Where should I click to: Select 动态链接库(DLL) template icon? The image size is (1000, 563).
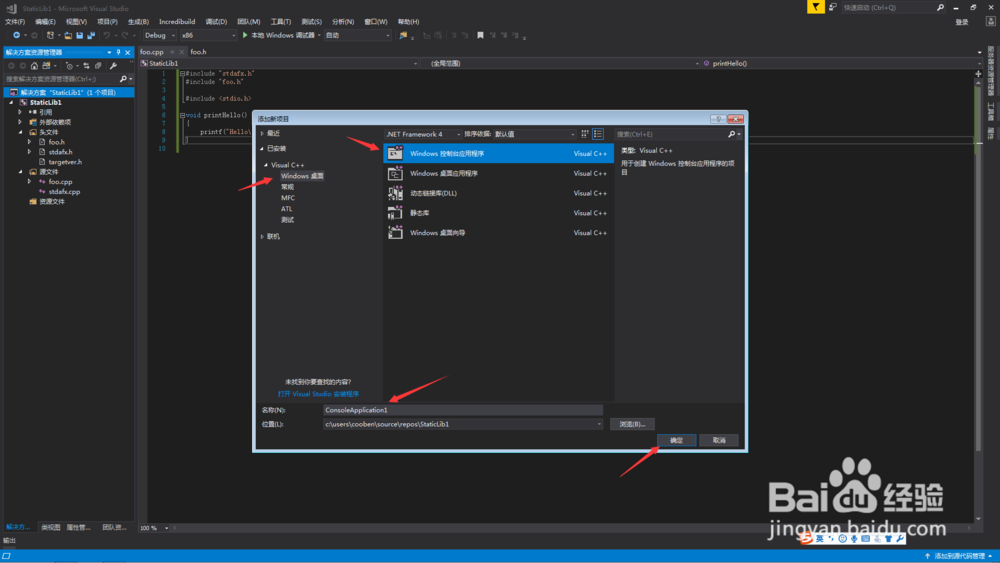[x=395, y=193]
